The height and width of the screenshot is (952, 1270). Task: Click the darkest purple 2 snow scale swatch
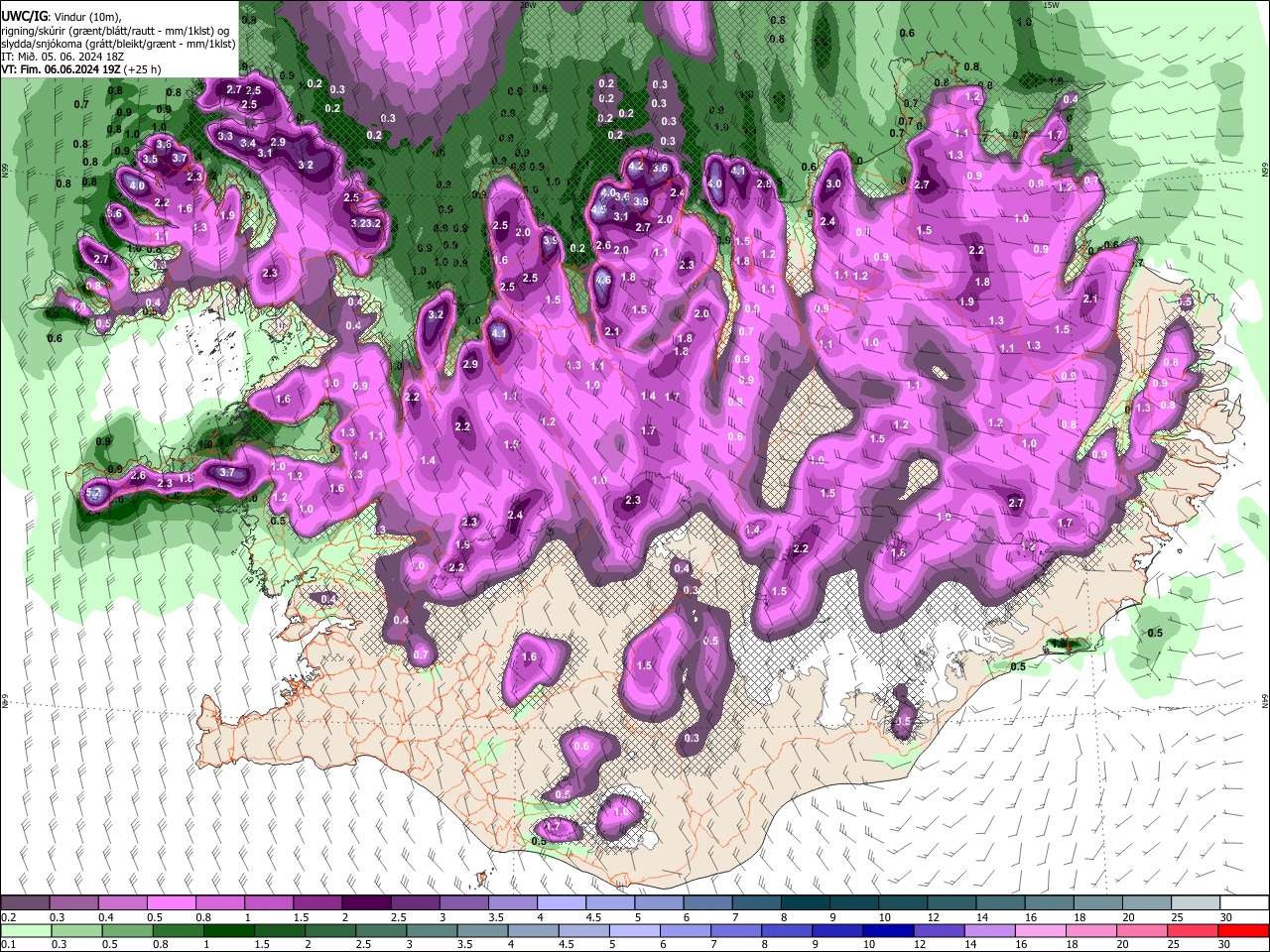tap(366, 903)
